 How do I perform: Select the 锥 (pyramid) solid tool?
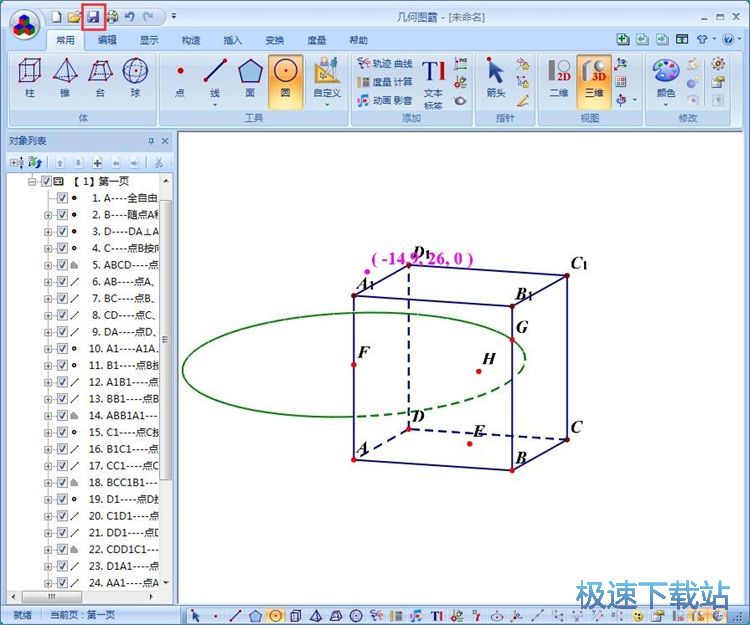(x=65, y=78)
